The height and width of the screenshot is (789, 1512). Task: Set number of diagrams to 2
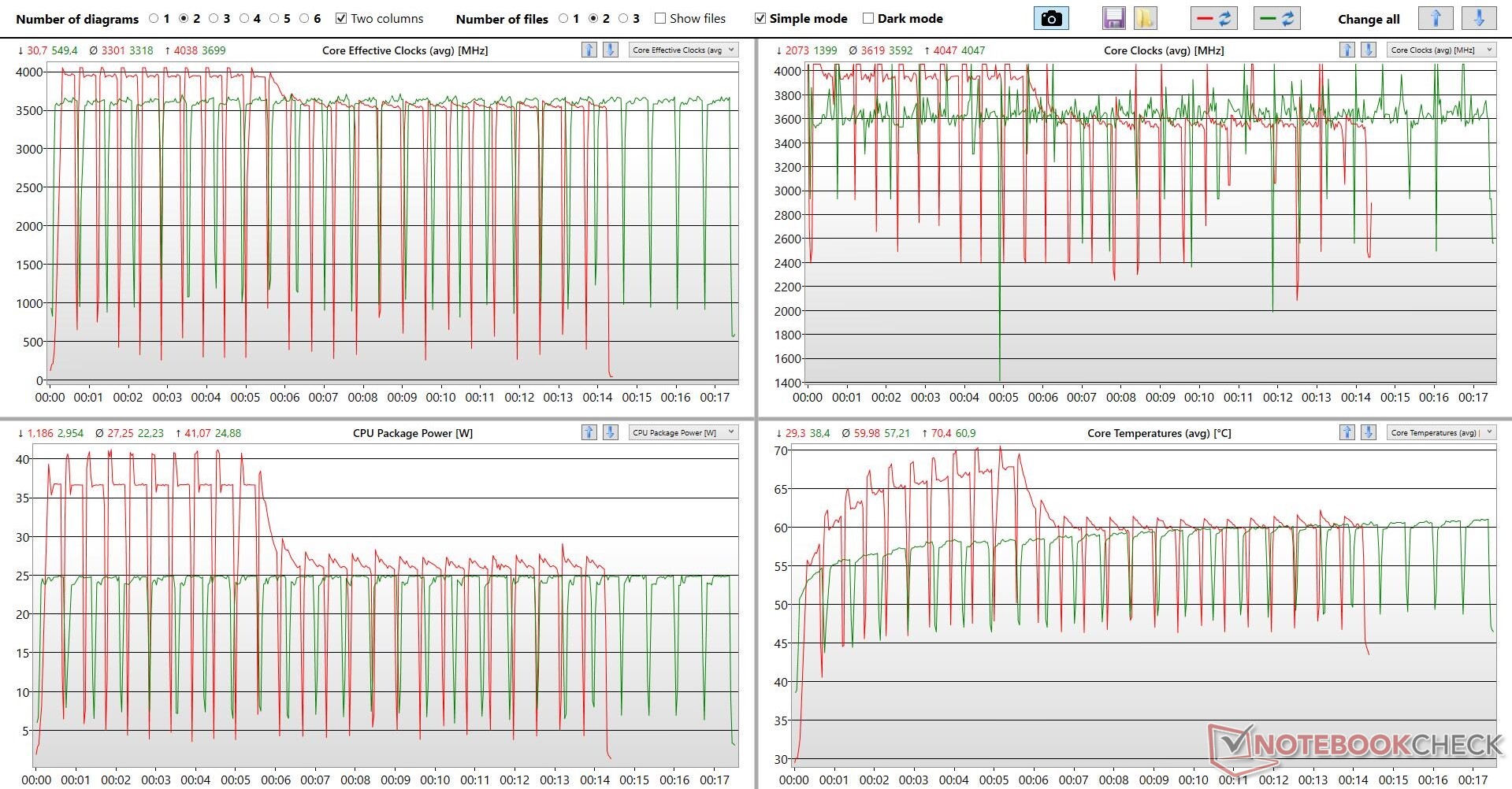184,18
